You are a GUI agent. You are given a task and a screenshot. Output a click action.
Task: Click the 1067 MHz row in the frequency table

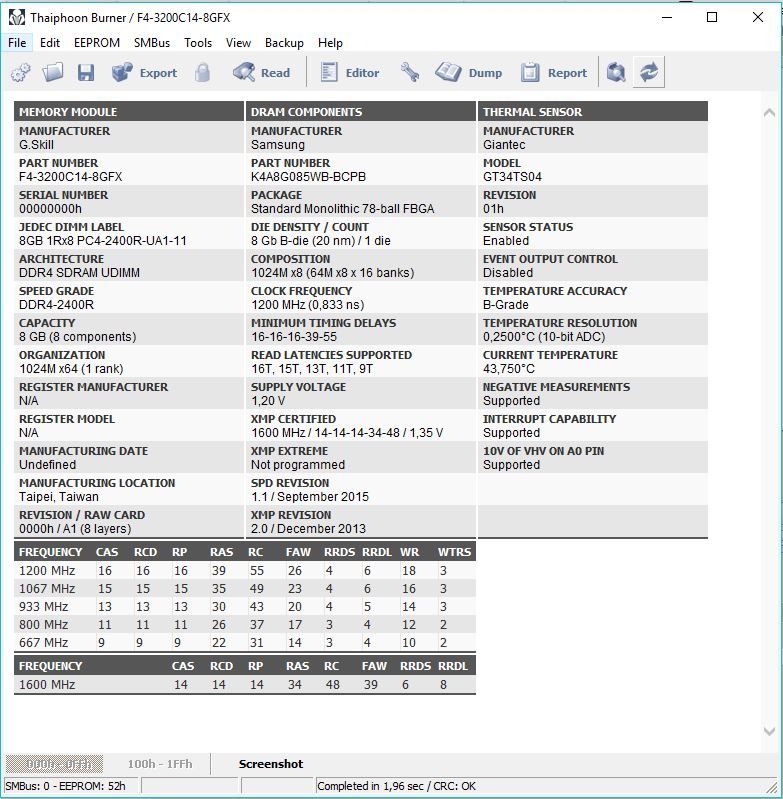(x=245, y=589)
